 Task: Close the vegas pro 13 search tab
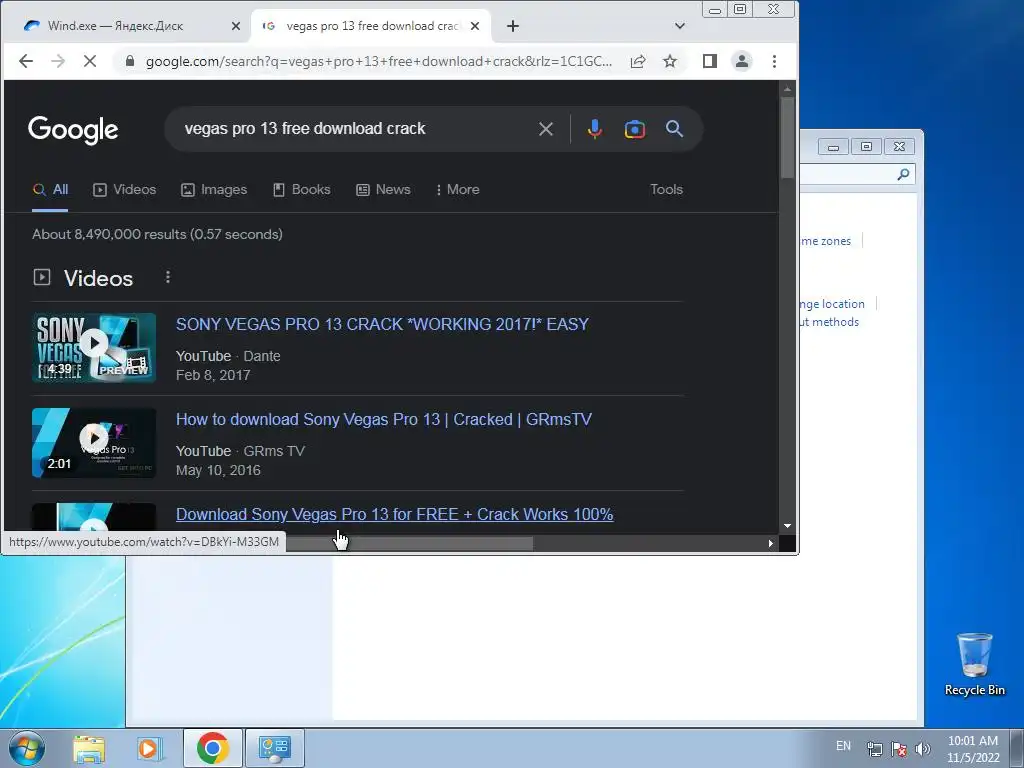click(475, 26)
